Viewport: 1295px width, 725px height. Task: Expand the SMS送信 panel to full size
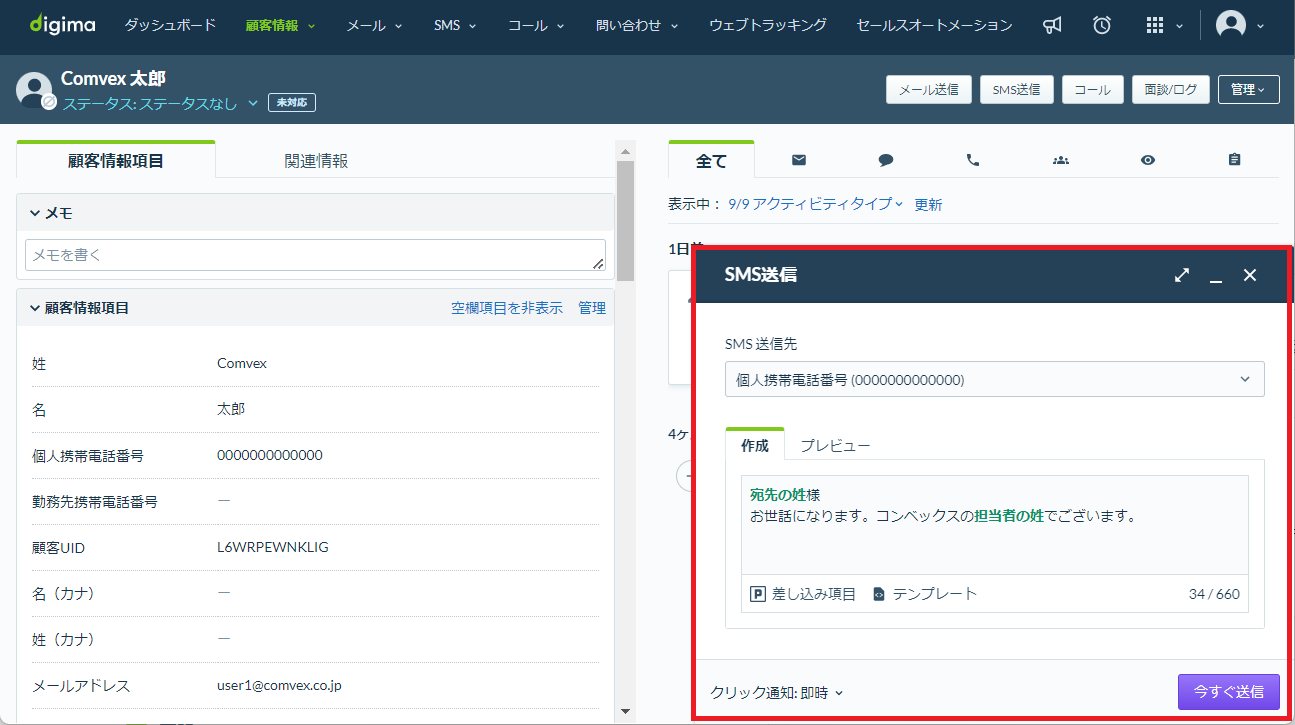(x=1182, y=275)
